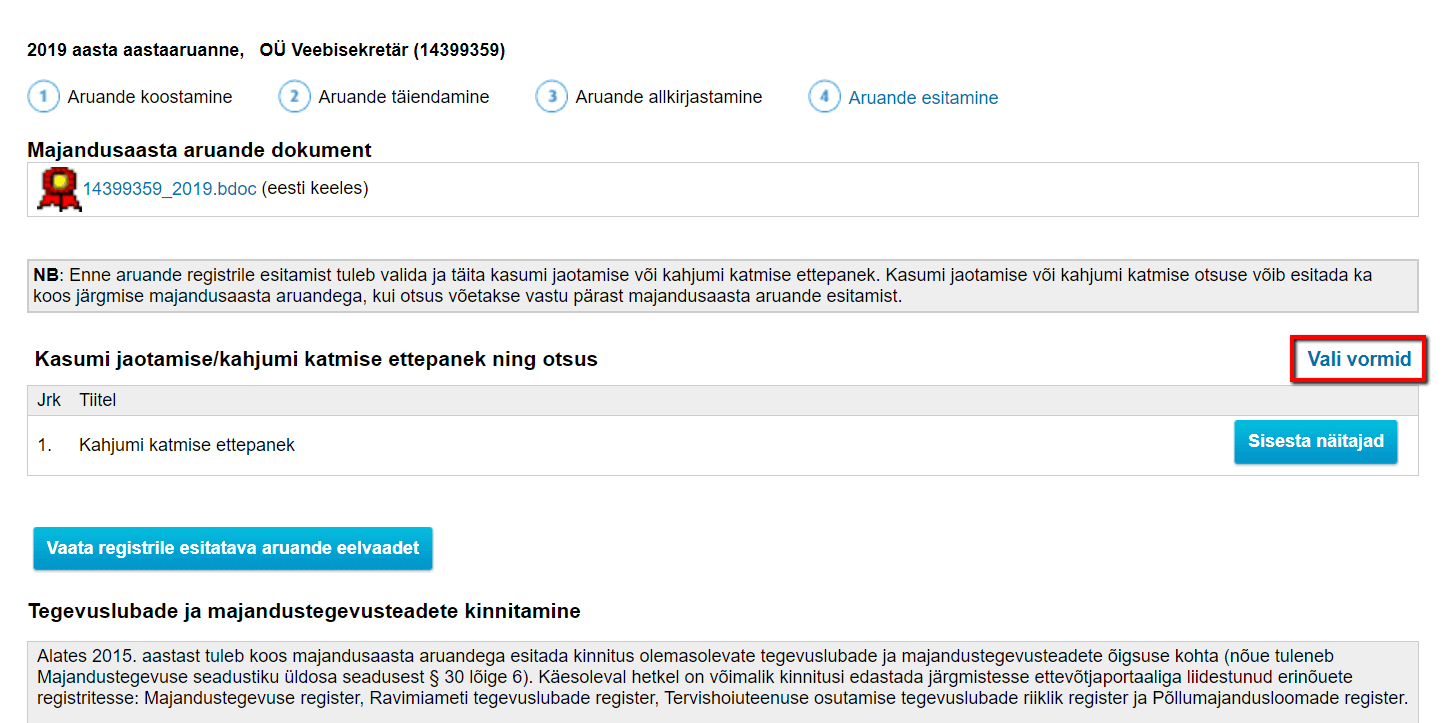Image resolution: width=1448 pixels, height=723 pixels.
Task: Click the Tiitel column header
Action: point(98,400)
